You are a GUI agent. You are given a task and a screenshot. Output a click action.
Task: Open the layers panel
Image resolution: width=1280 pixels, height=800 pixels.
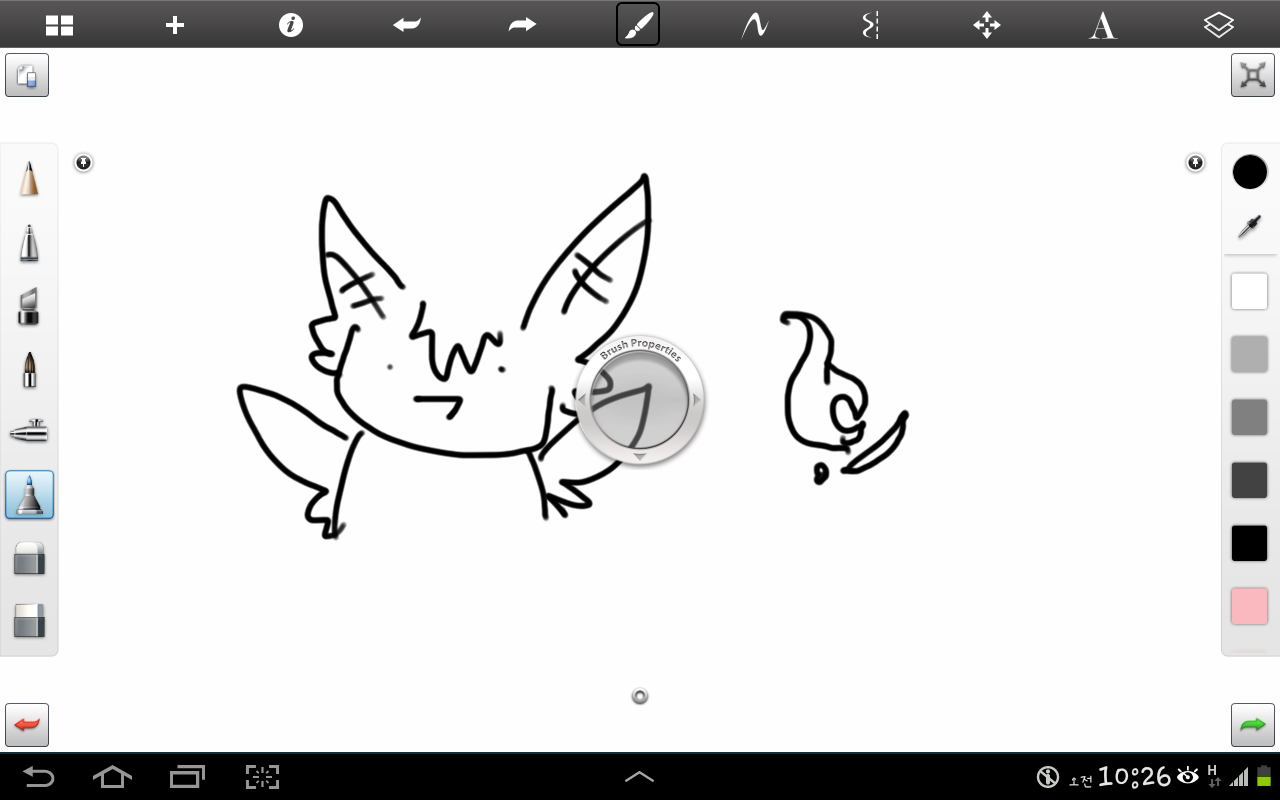pos(1218,25)
